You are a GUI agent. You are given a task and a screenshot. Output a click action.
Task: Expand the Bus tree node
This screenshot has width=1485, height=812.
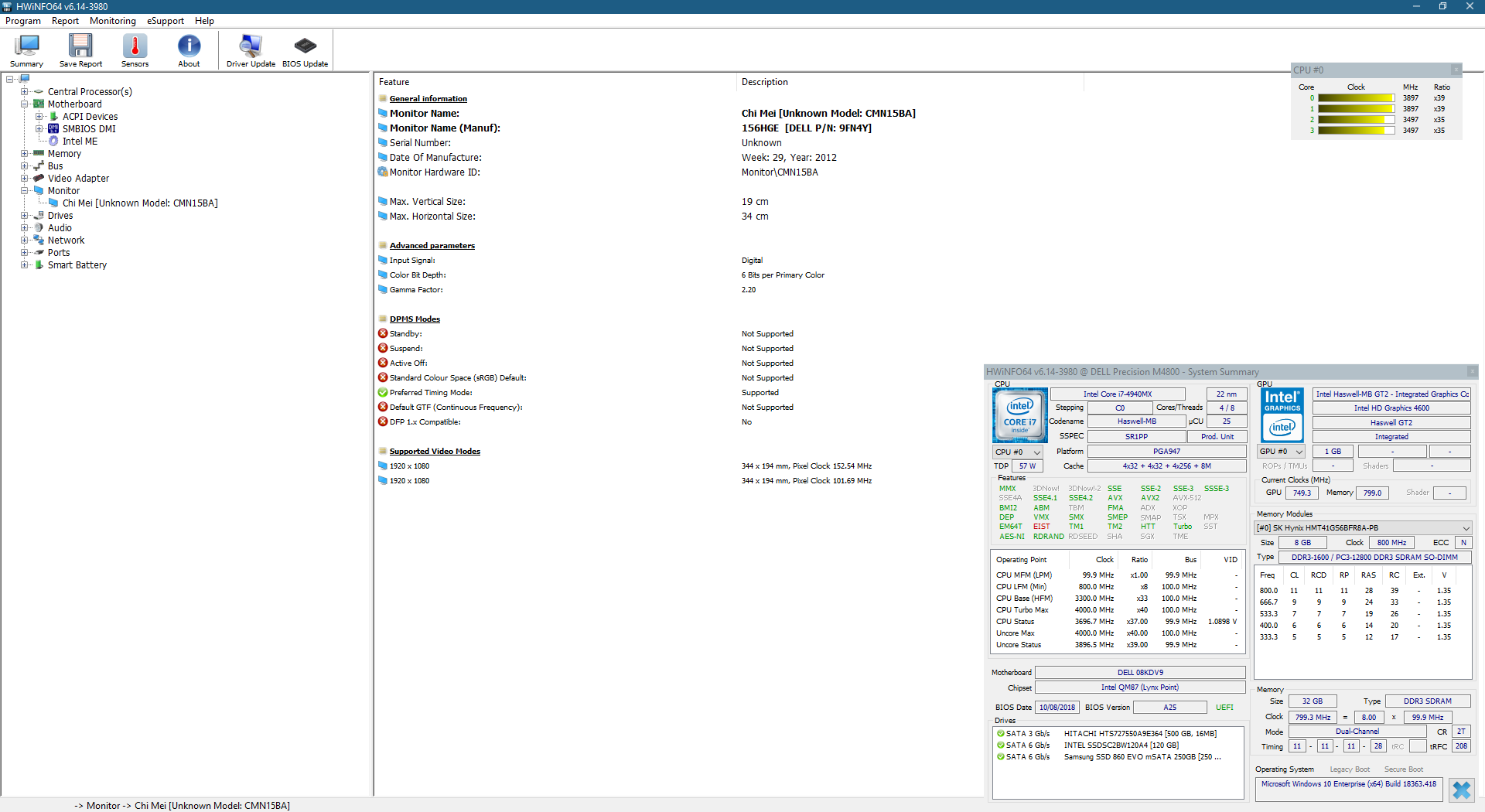pos(24,165)
